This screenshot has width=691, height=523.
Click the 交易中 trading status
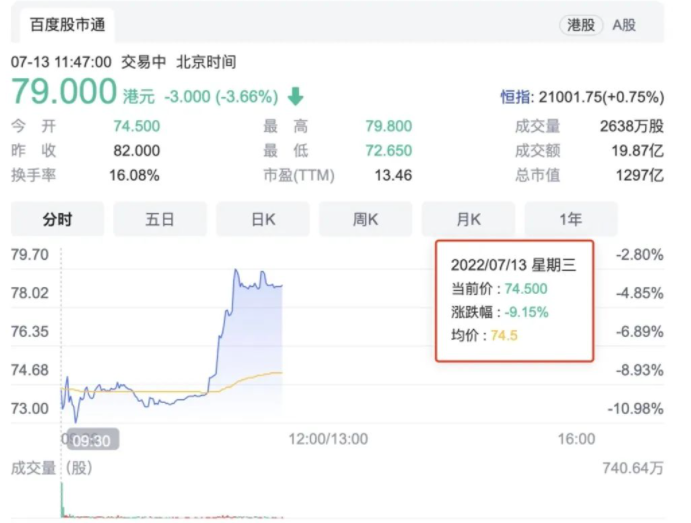click(x=144, y=62)
